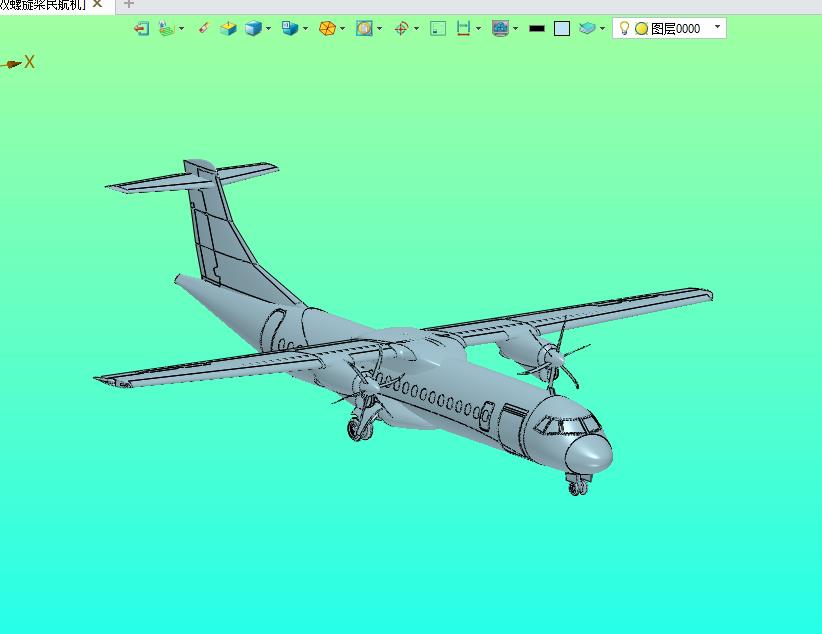Click the monitor display settings icon
The image size is (822, 634).
coord(501,28)
